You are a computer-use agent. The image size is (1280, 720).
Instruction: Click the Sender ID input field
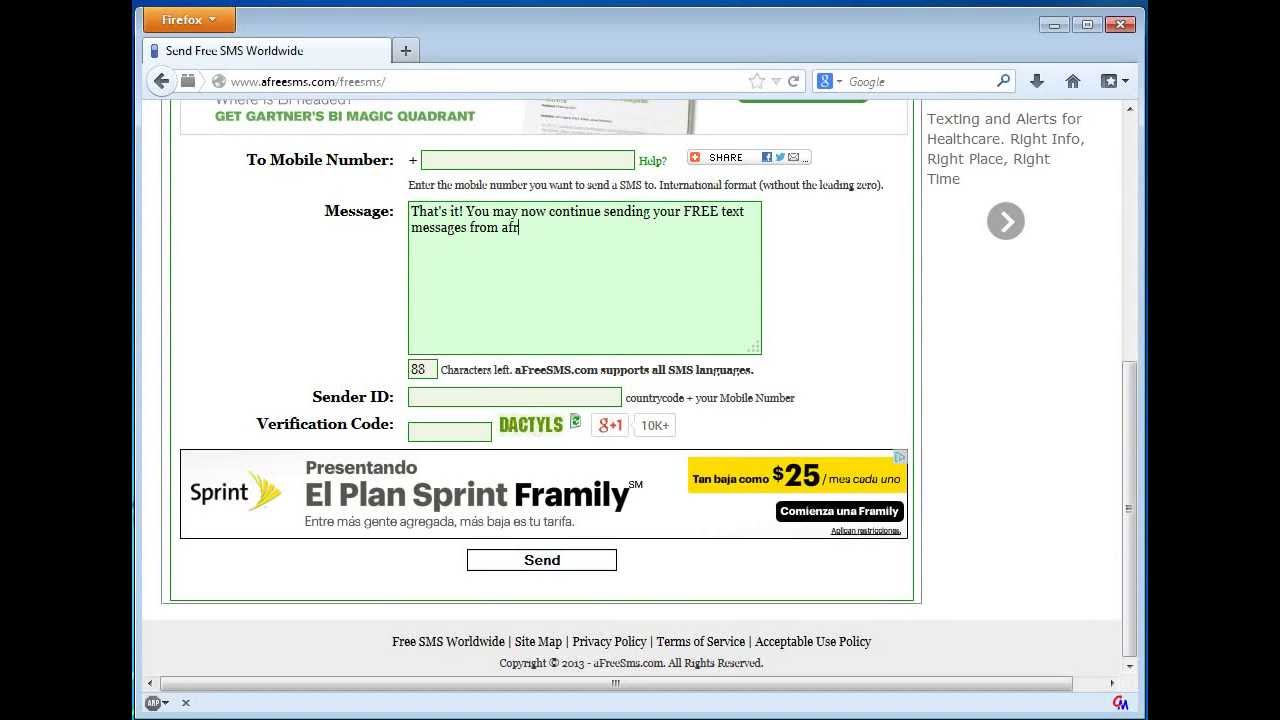[x=514, y=397]
